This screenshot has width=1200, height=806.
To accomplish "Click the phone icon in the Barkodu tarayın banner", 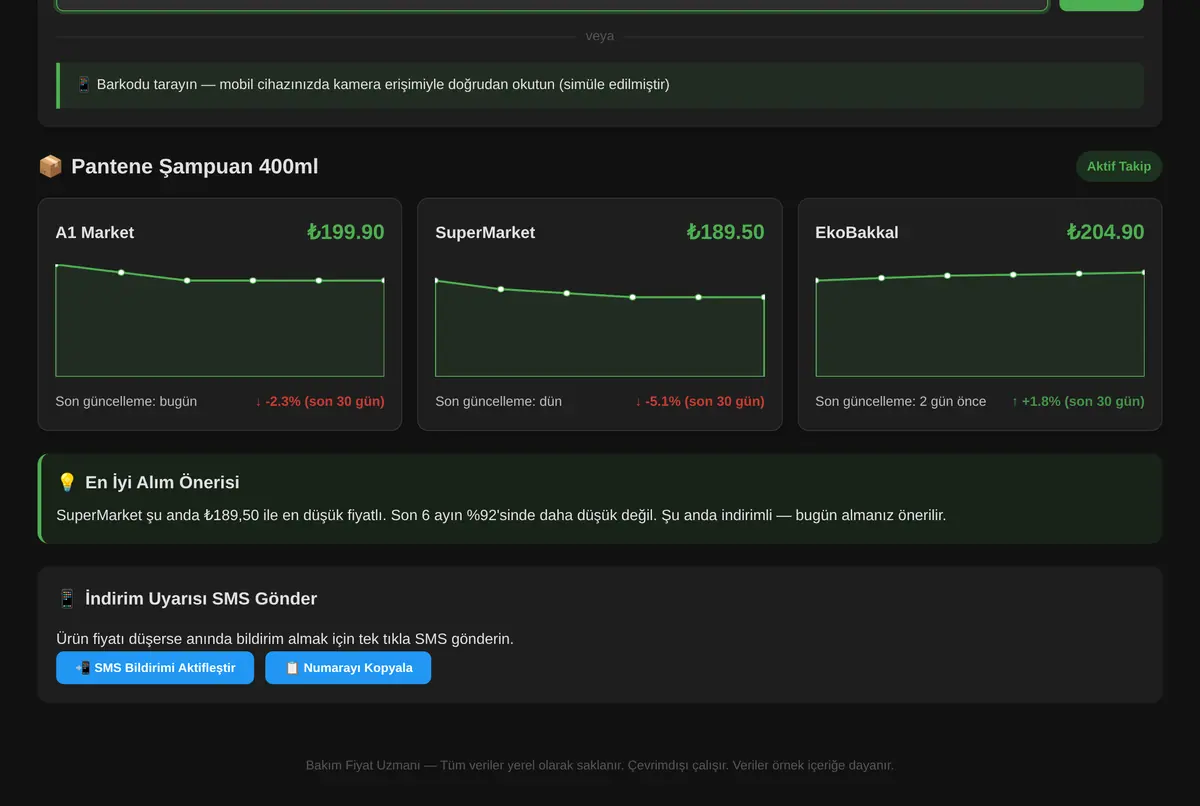I will click(x=84, y=84).
